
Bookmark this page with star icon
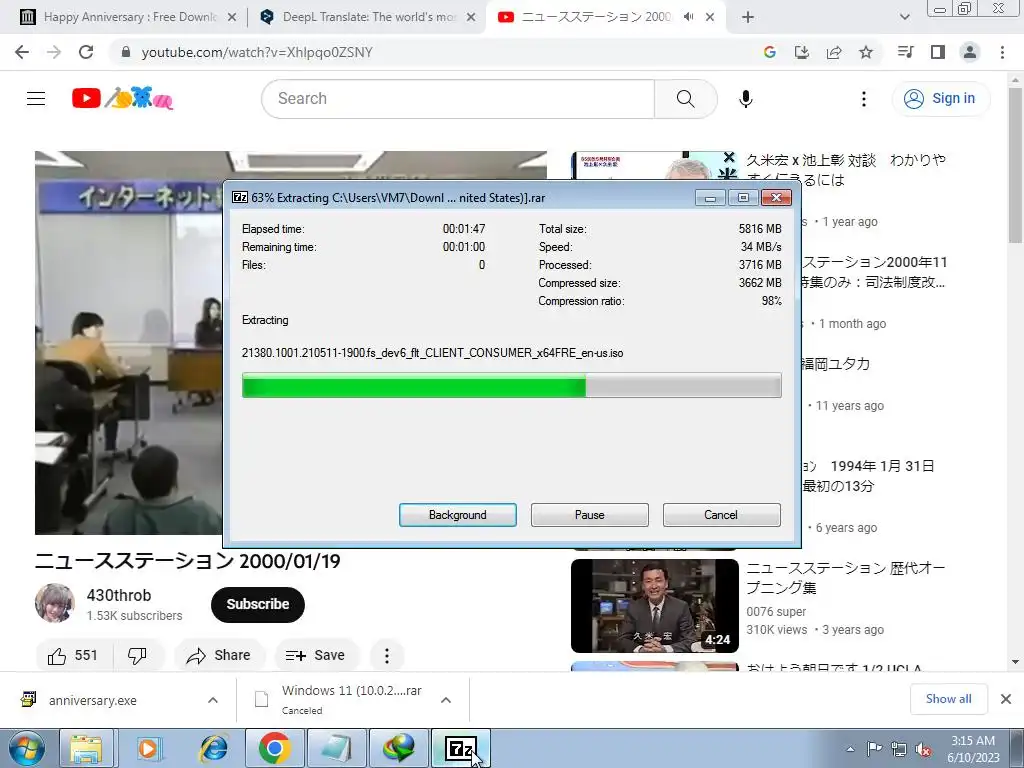pyautogui.click(x=866, y=52)
